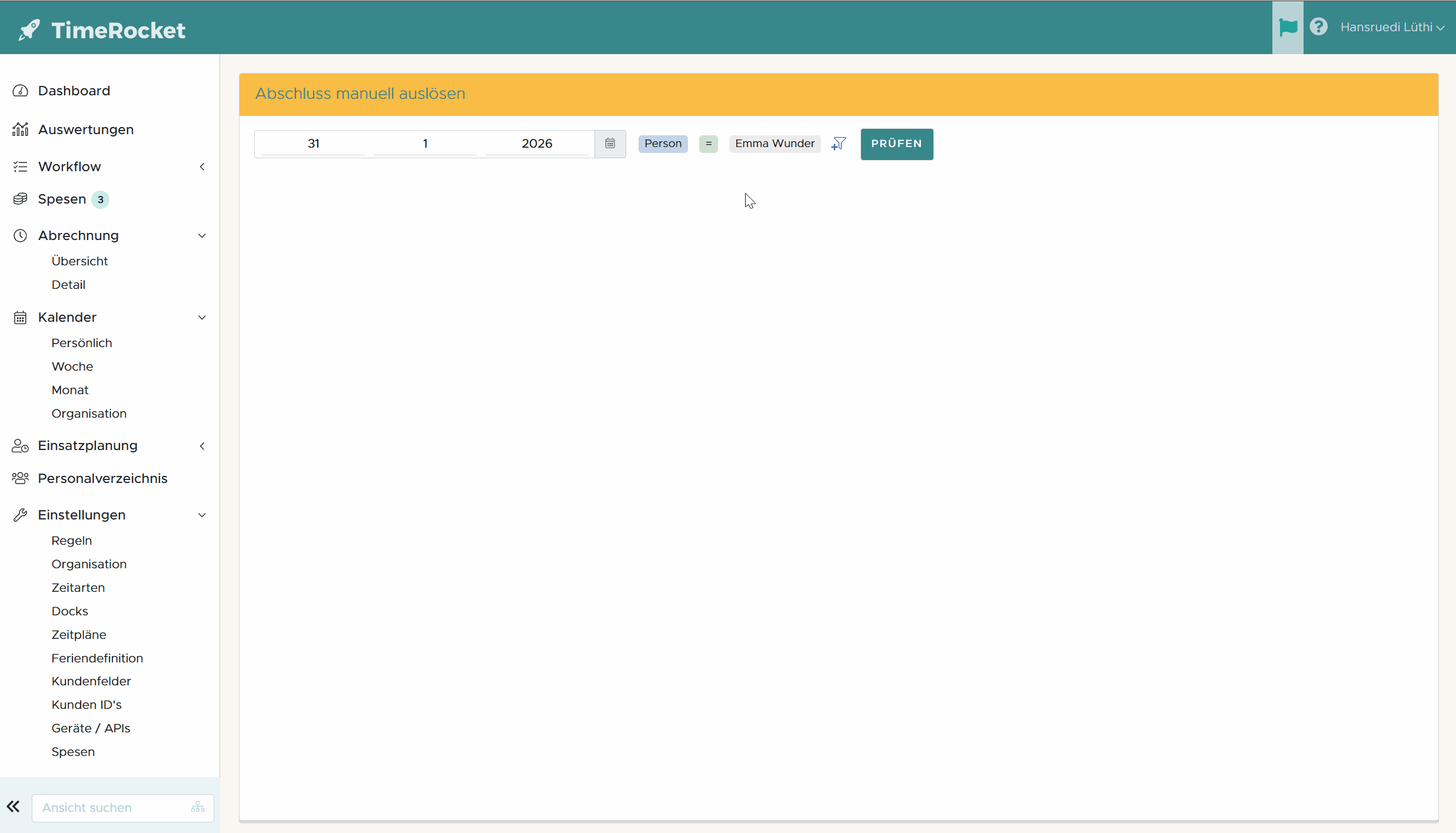Expand the Workflow menu section

point(202,166)
